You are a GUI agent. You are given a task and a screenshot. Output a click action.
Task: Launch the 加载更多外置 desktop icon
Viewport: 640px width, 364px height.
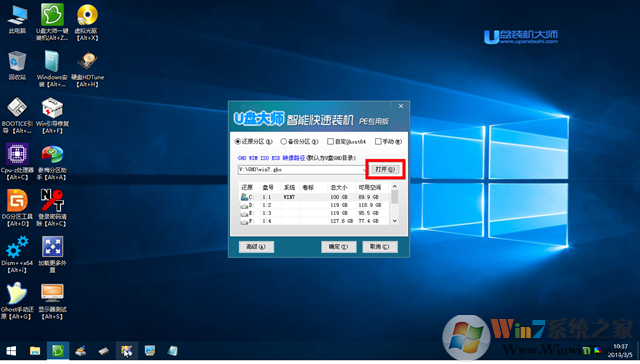[x=52, y=254]
